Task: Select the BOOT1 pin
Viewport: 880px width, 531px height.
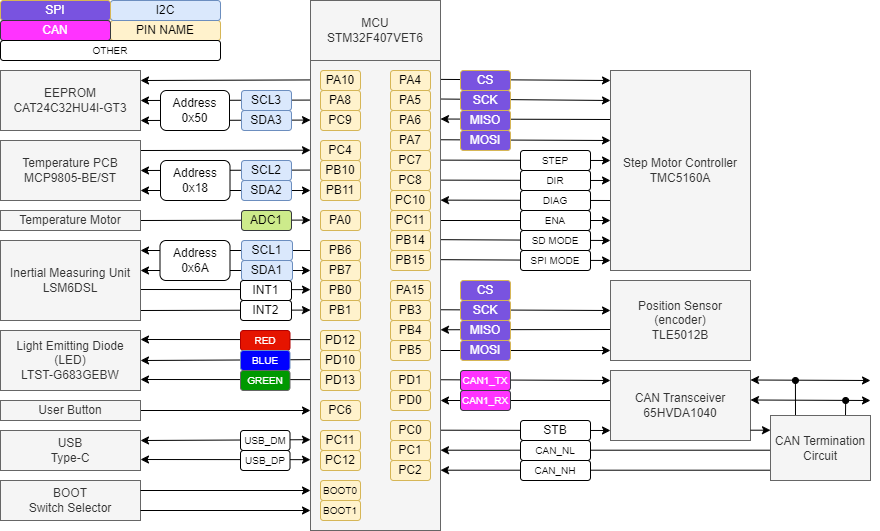Action: point(340,511)
